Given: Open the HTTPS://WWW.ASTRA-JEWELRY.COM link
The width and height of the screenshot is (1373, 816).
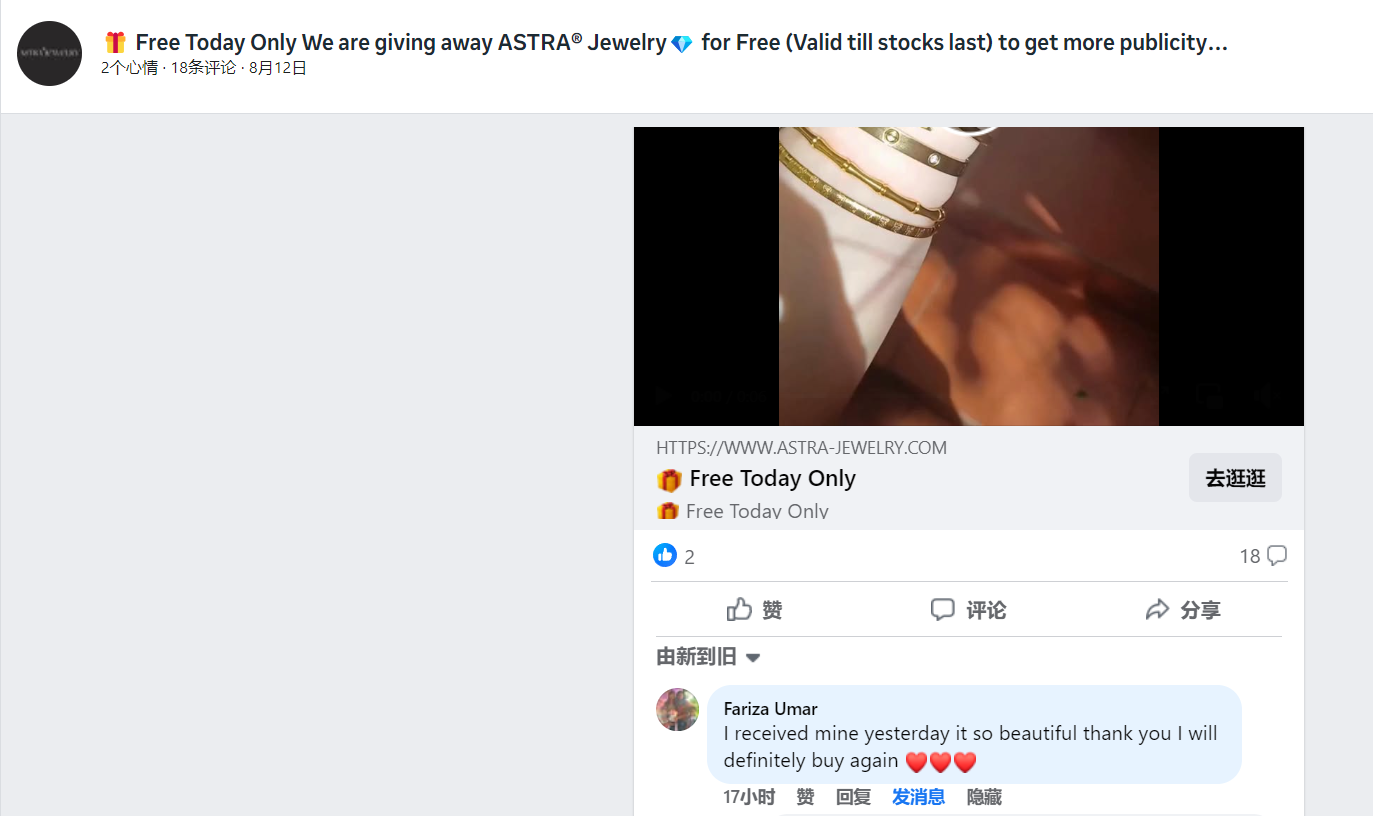Looking at the screenshot, I should point(801,448).
